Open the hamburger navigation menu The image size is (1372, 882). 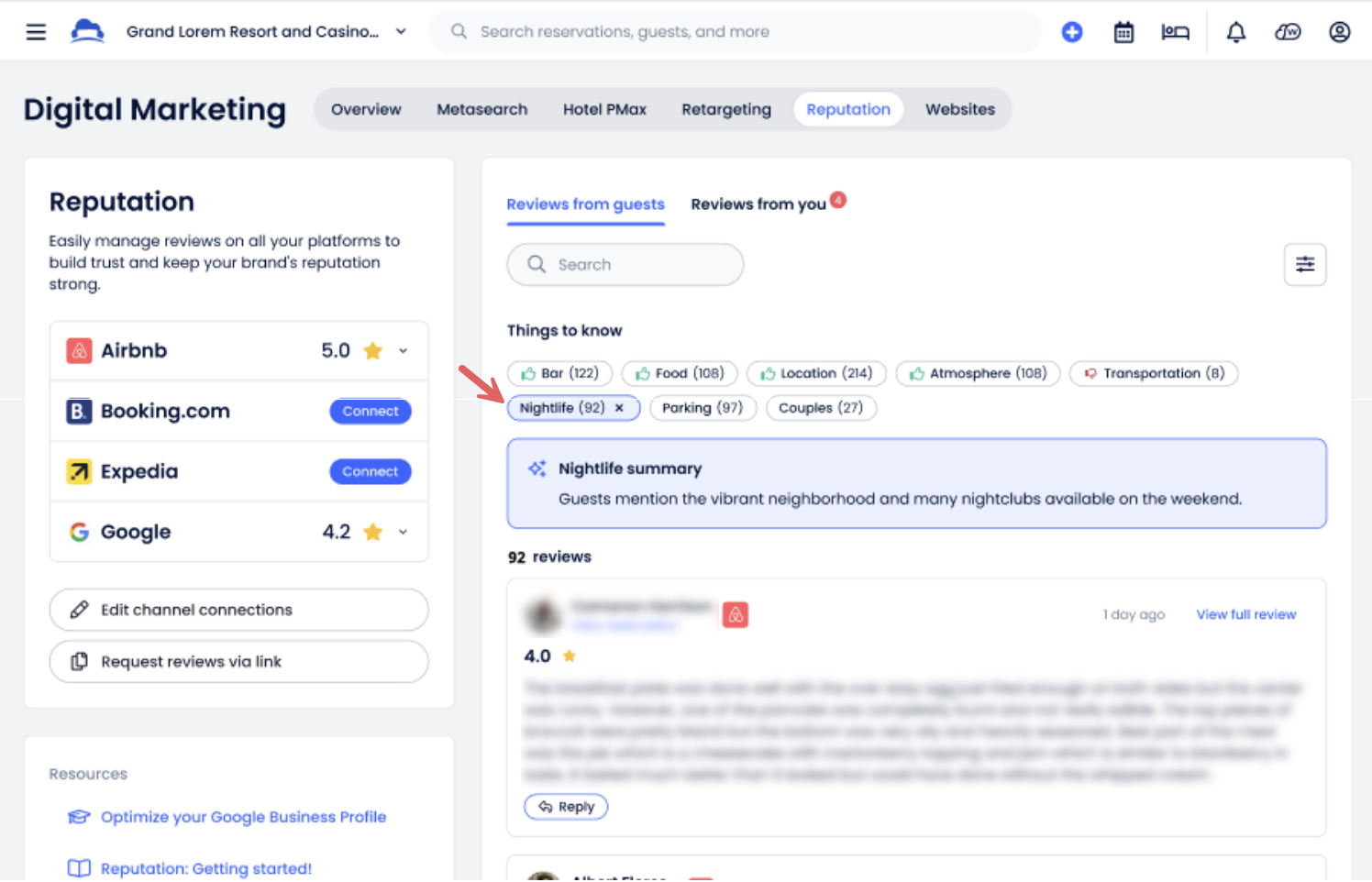point(36,32)
